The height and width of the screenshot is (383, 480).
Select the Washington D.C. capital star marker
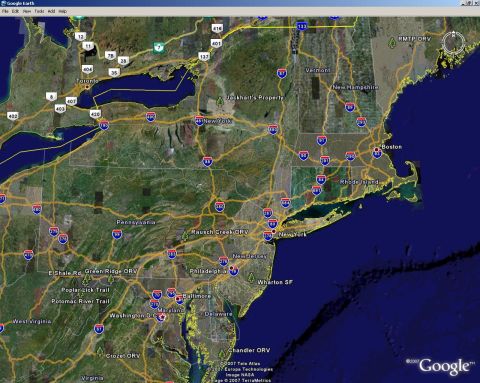pos(162,317)
